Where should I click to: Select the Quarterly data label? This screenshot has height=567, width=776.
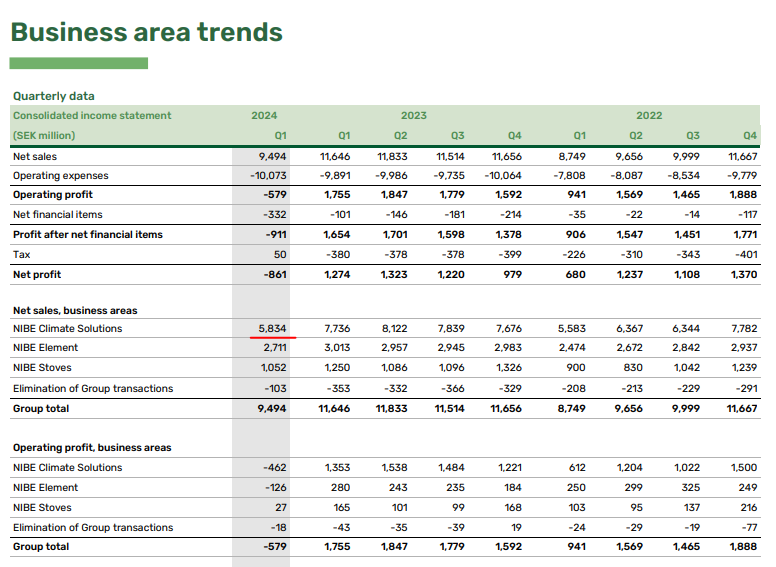coord(53,96)
